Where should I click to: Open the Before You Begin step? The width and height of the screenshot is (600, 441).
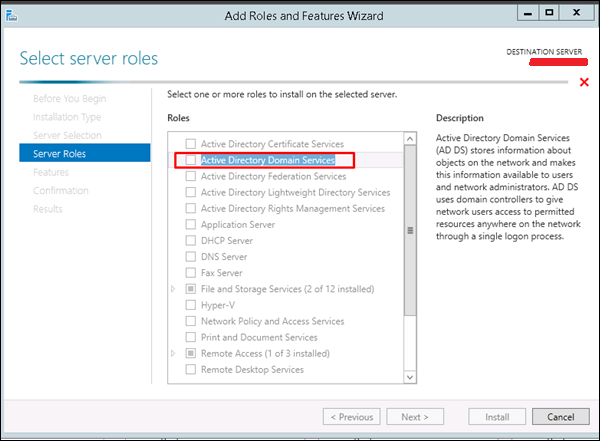tap(69, 99)
